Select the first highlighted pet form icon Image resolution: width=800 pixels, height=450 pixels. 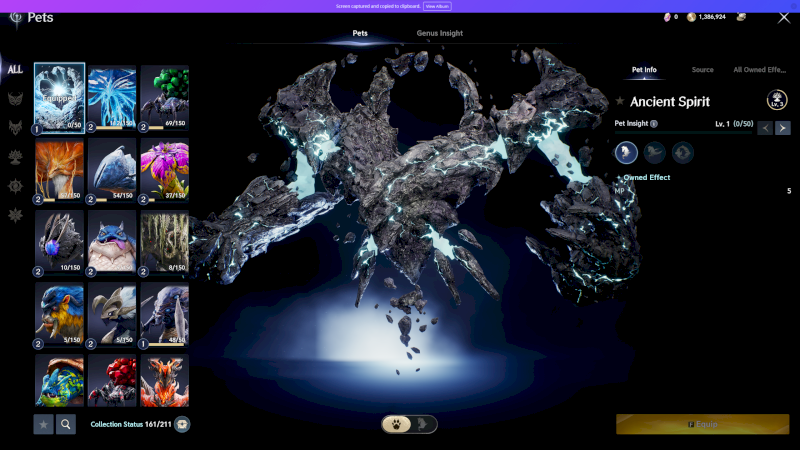[x=626, y=153]
